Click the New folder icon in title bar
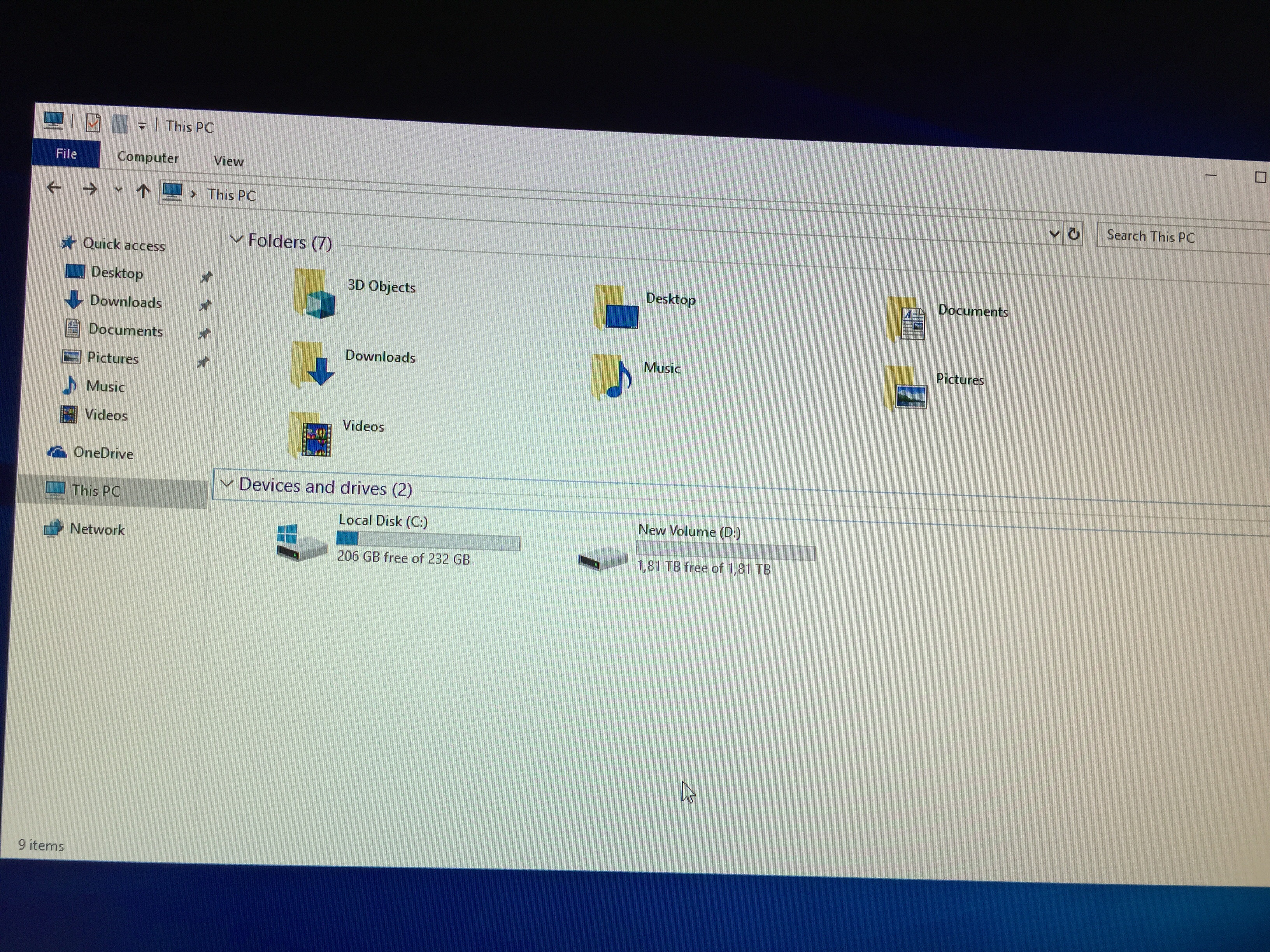1270x952 pixels. (119, 123)
